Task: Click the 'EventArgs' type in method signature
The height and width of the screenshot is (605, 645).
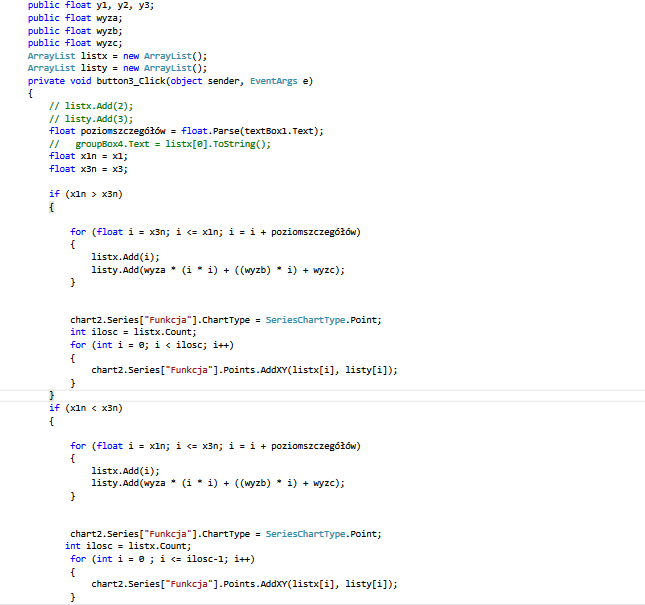Action: pos(274,81)
